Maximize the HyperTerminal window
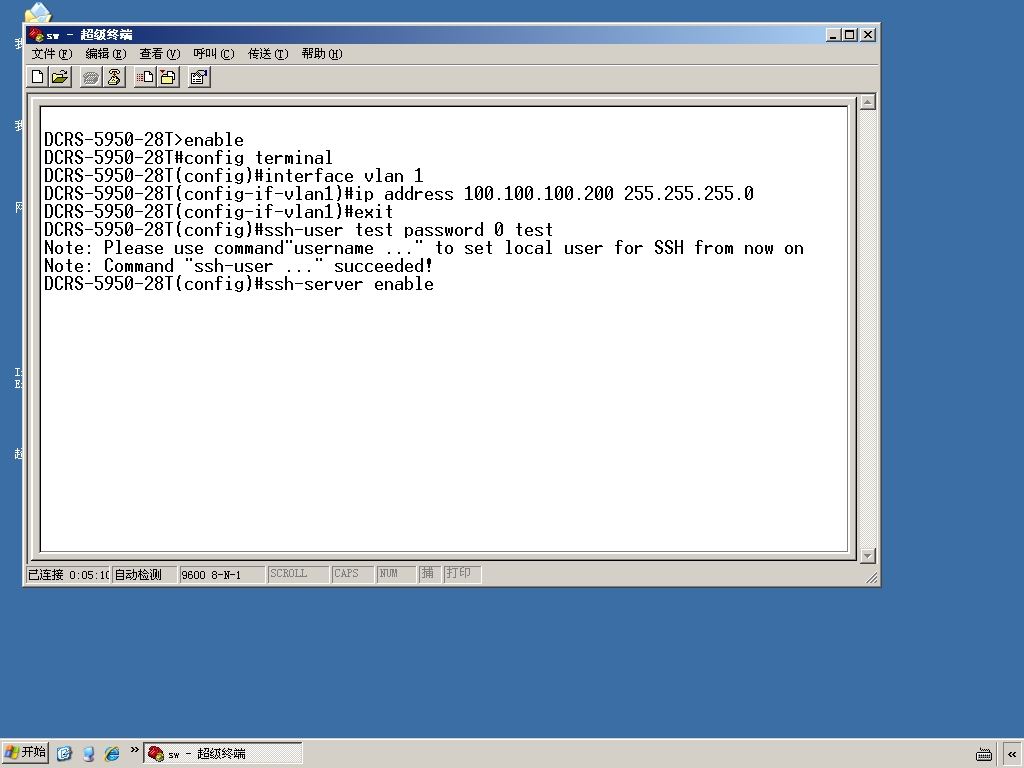This screenshot has height=768, width=1024. pyautogui.click(x=850, y=35)
